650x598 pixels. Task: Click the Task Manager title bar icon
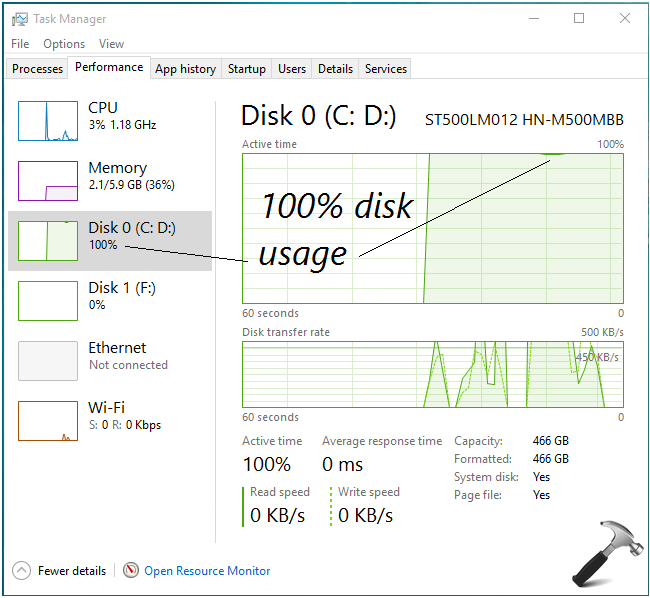click(x=19, y=19)
